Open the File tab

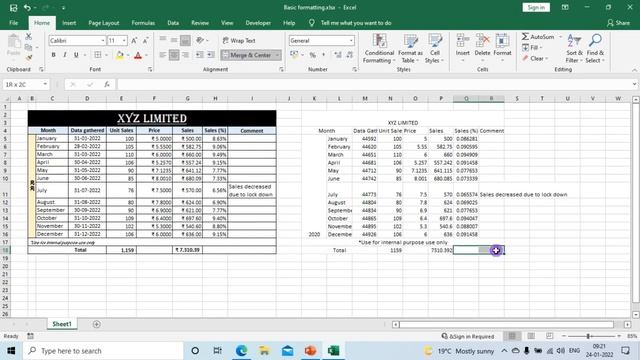(13, 23)
